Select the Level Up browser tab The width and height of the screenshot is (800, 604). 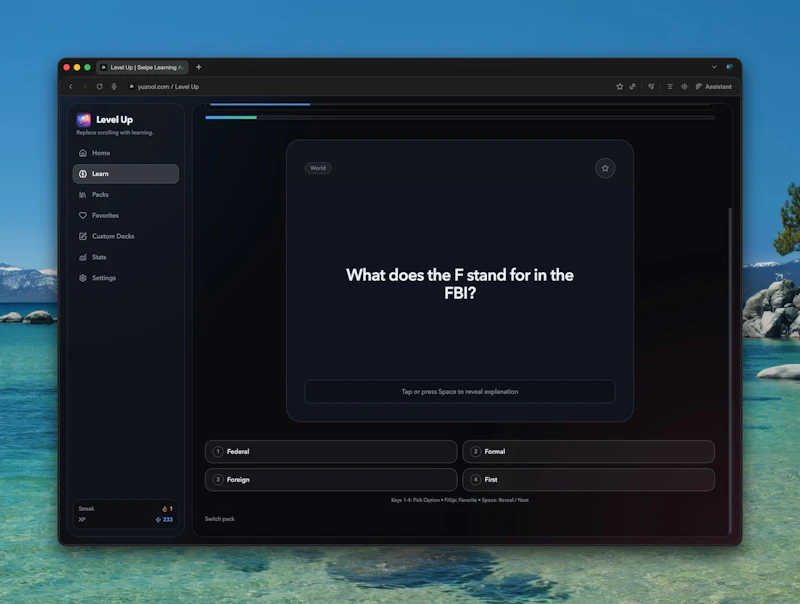(x=142, y=67)
